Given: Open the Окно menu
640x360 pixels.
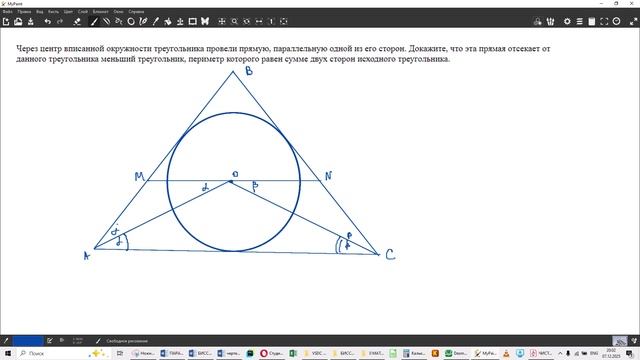Looking at the screenshot, I should [118, 12].
